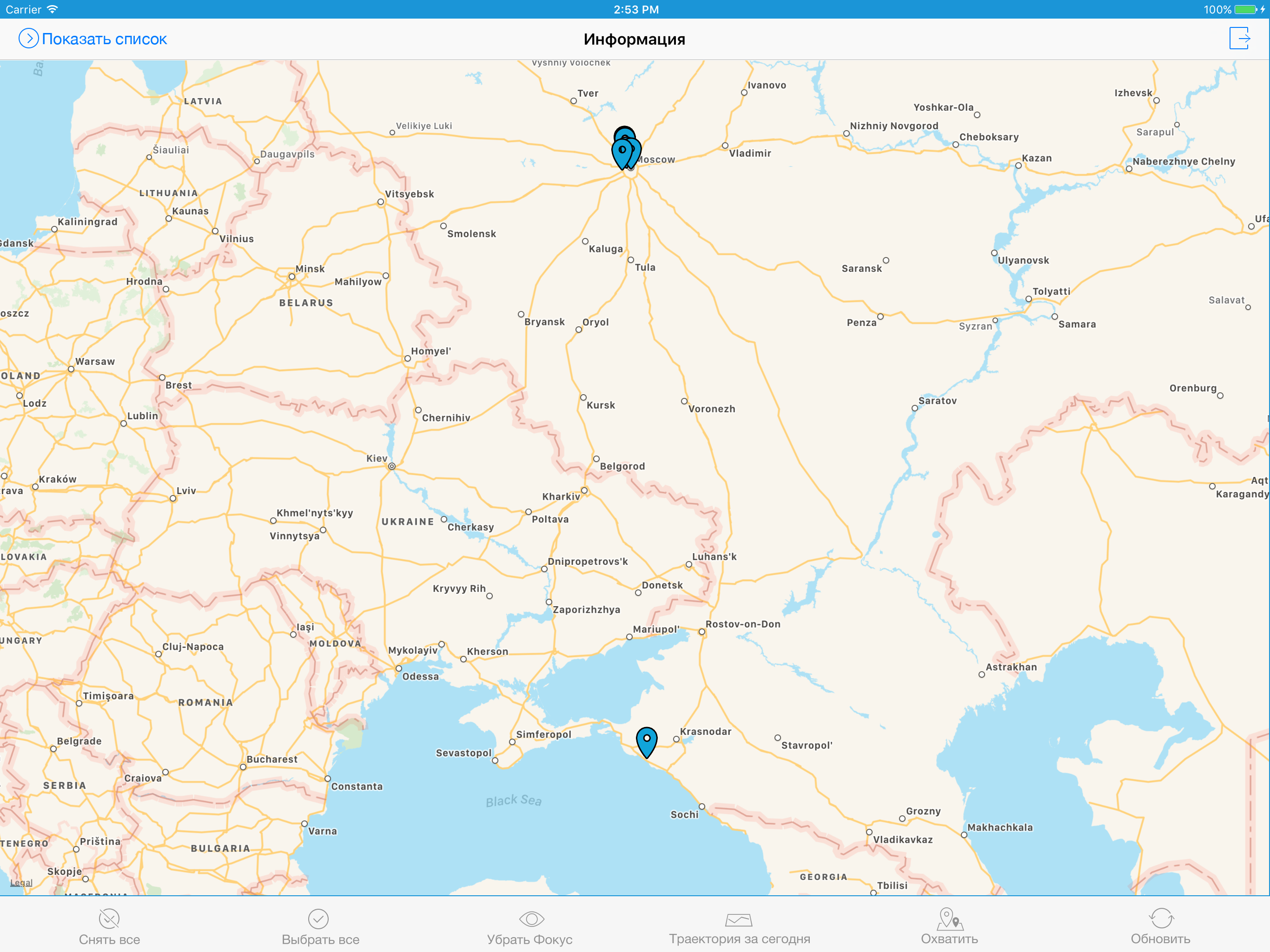Image resolution: width=1270 pixels, height=952 pixels.
Task: Tap the Samara city label
Action: click(x=1077, y=324)
